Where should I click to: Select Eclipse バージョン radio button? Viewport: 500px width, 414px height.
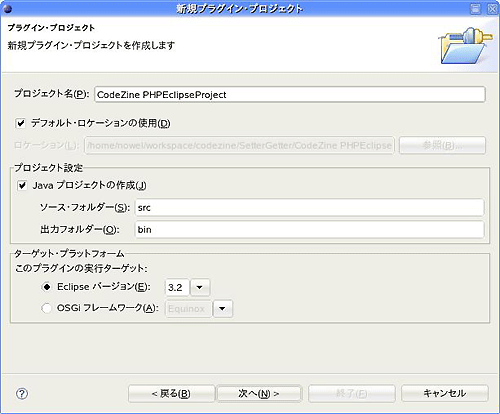(x=47, y=287)
